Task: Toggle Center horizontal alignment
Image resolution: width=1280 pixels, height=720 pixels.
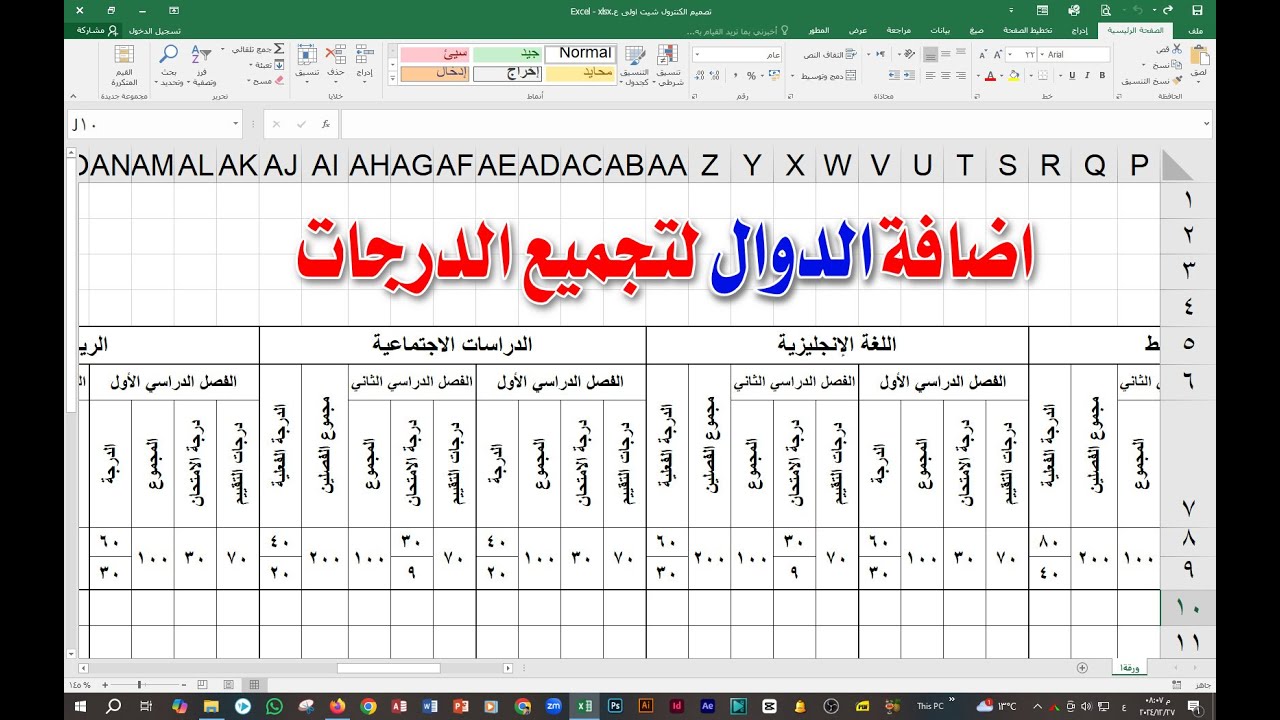Action: point(946,76)
